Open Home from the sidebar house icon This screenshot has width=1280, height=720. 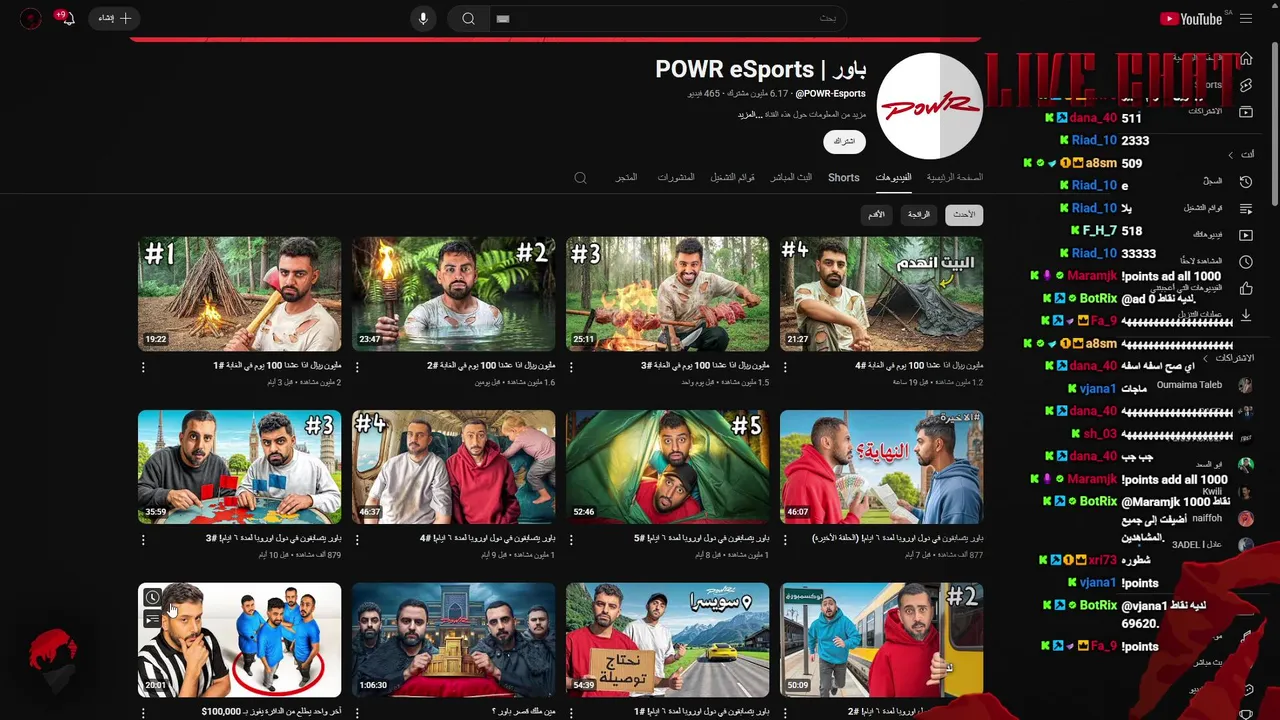(1246, 59)
